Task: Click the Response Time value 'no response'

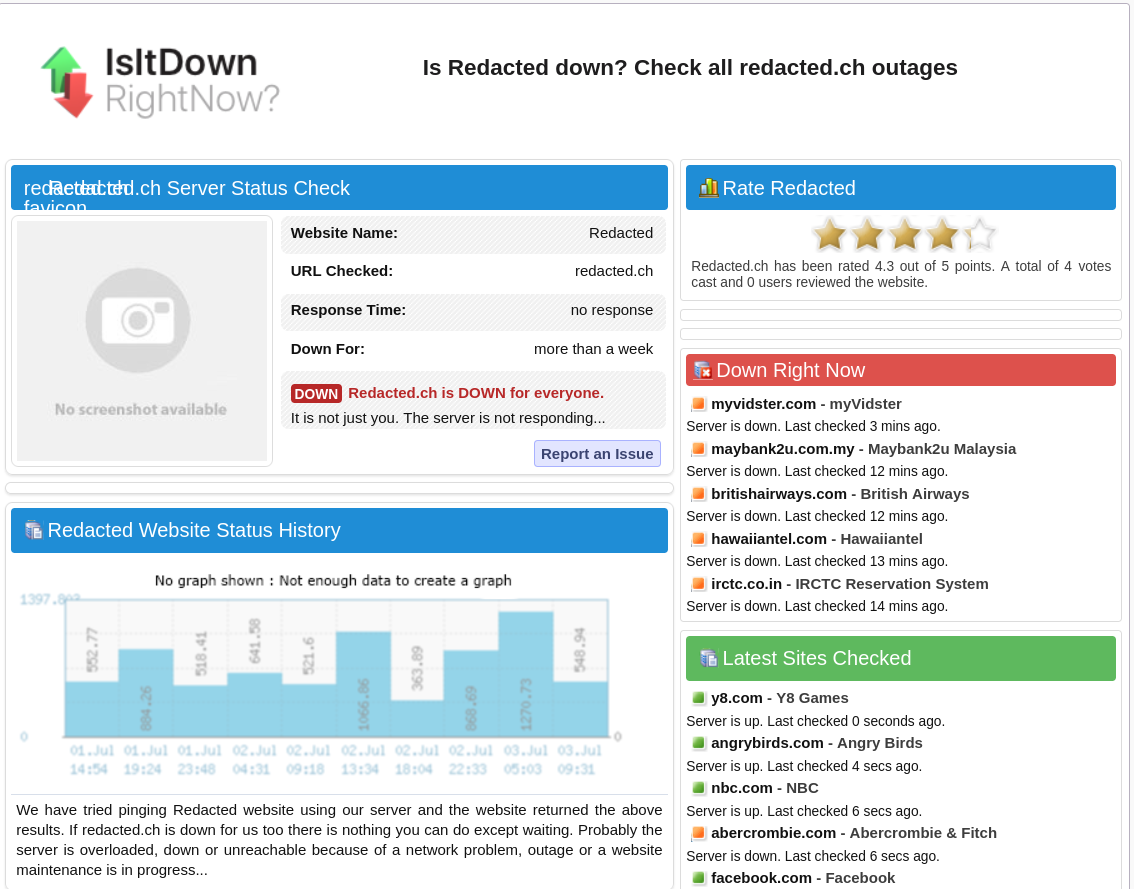Action: pyautogui.click(x=612, y=310)
